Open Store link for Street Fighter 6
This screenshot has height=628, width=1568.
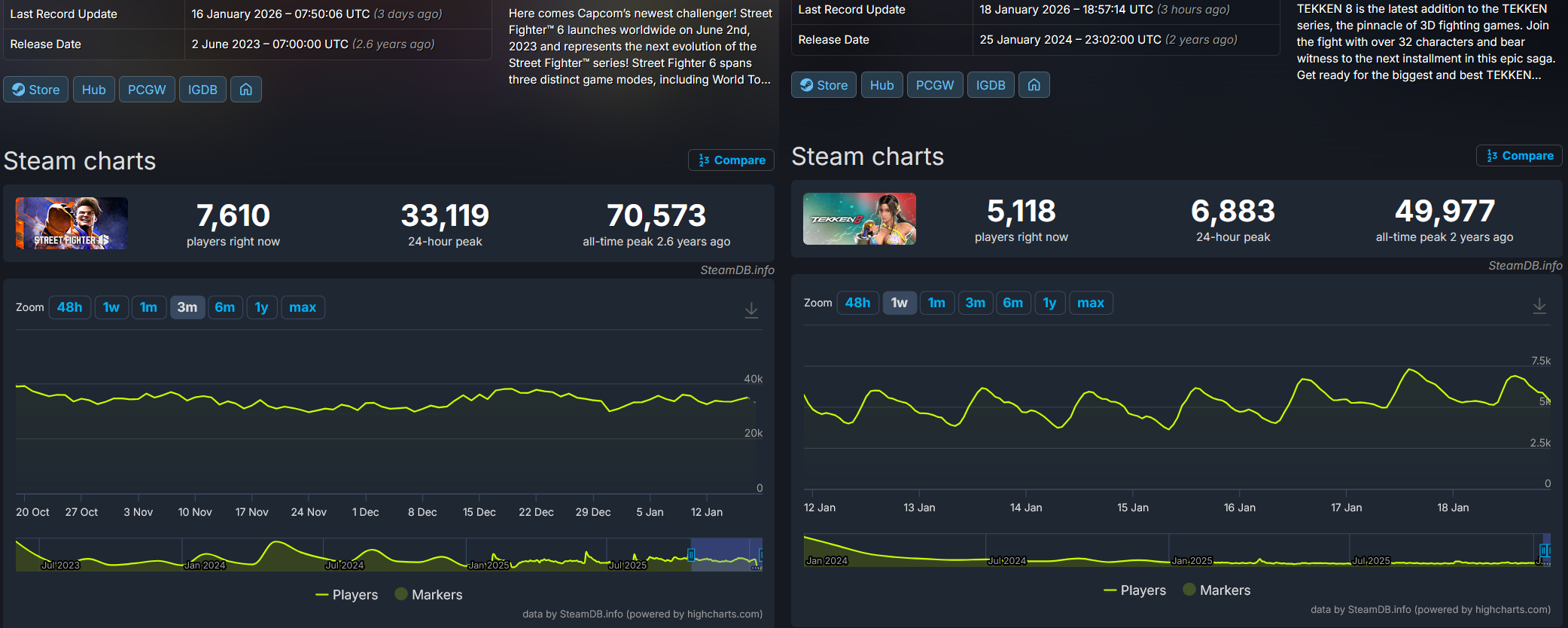point(36,90)
